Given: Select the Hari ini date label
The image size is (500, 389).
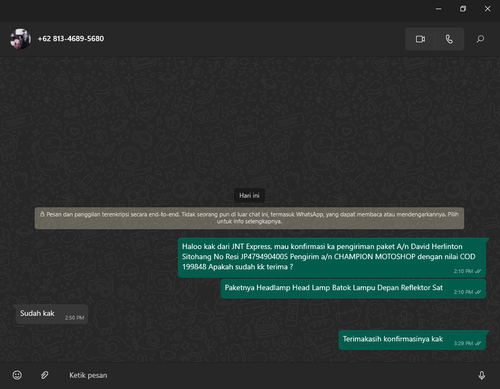Looking at the screenshot, I should [249, 195].
